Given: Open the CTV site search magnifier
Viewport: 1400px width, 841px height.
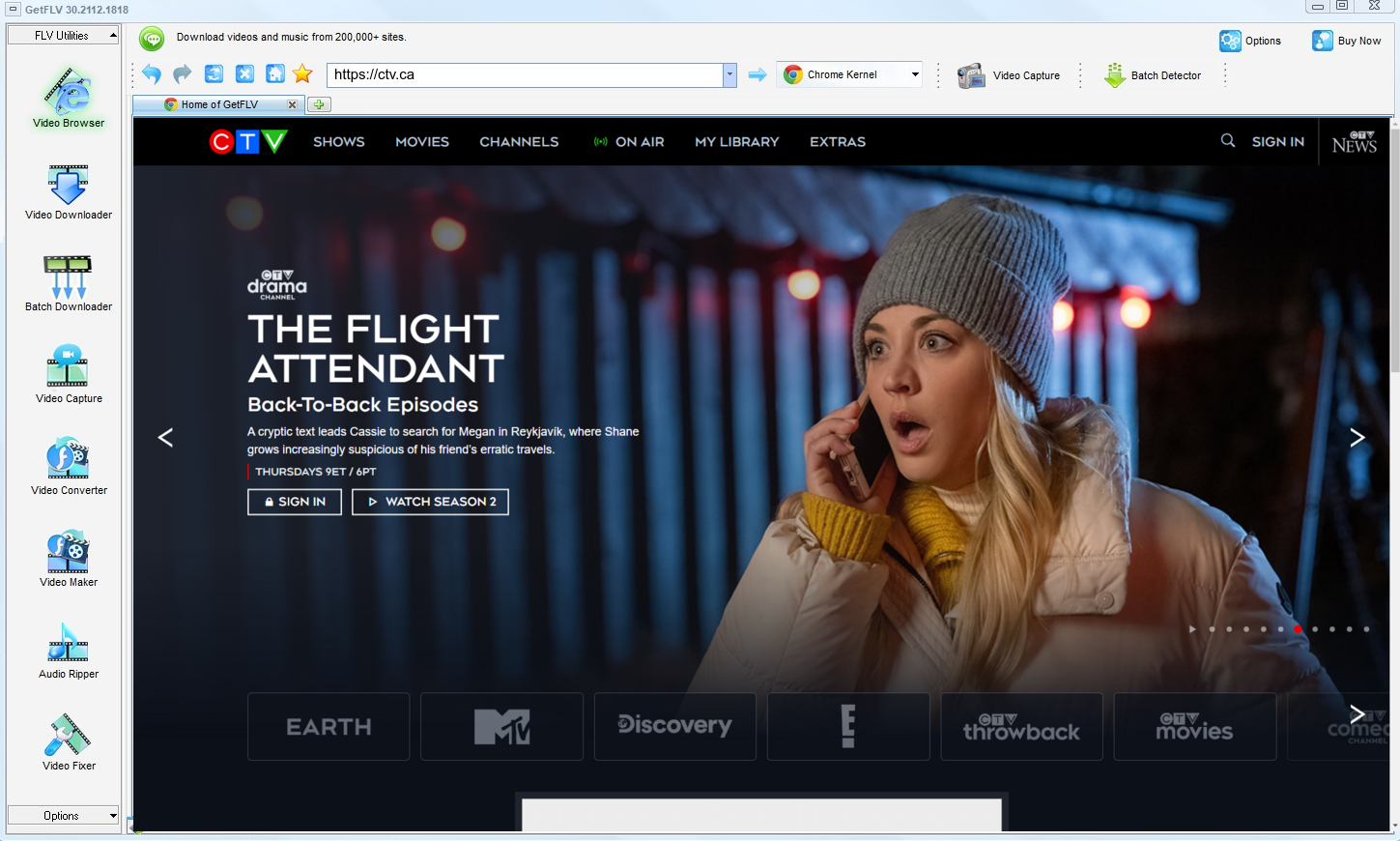Looking at the screenshot, I should (1228, 141).
